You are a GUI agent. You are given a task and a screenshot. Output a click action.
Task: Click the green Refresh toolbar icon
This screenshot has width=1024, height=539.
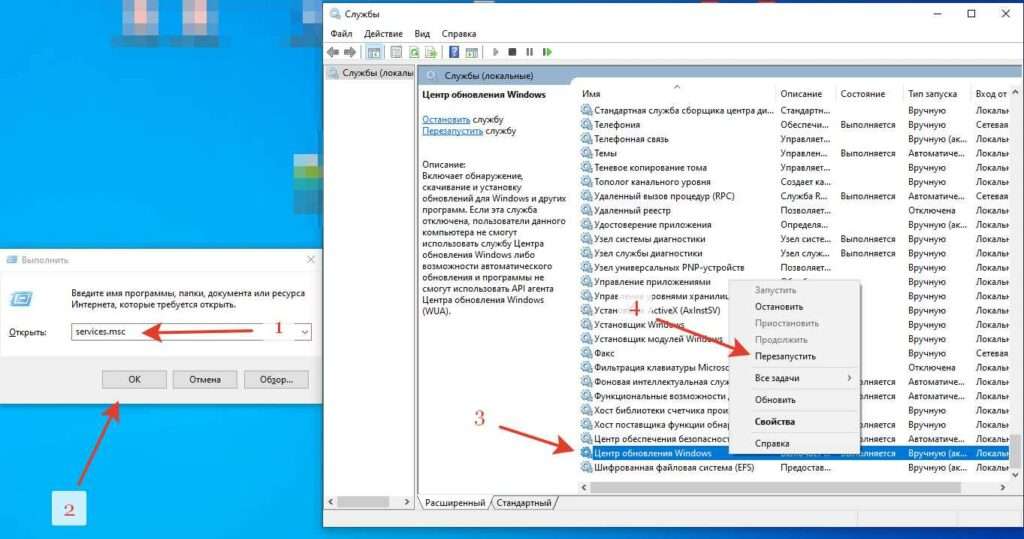coord(413,52)
